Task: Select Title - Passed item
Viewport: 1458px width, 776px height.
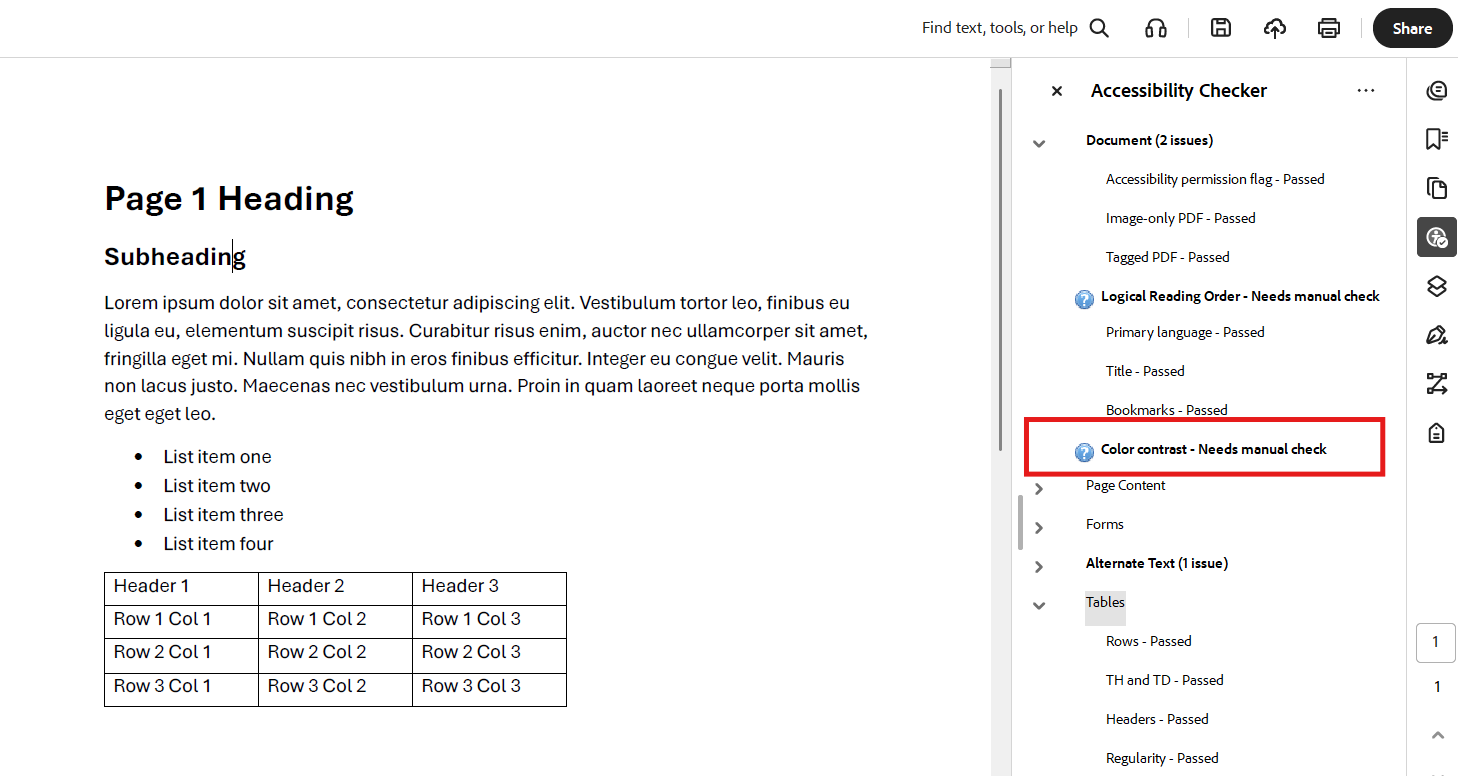Action: 1145,371
